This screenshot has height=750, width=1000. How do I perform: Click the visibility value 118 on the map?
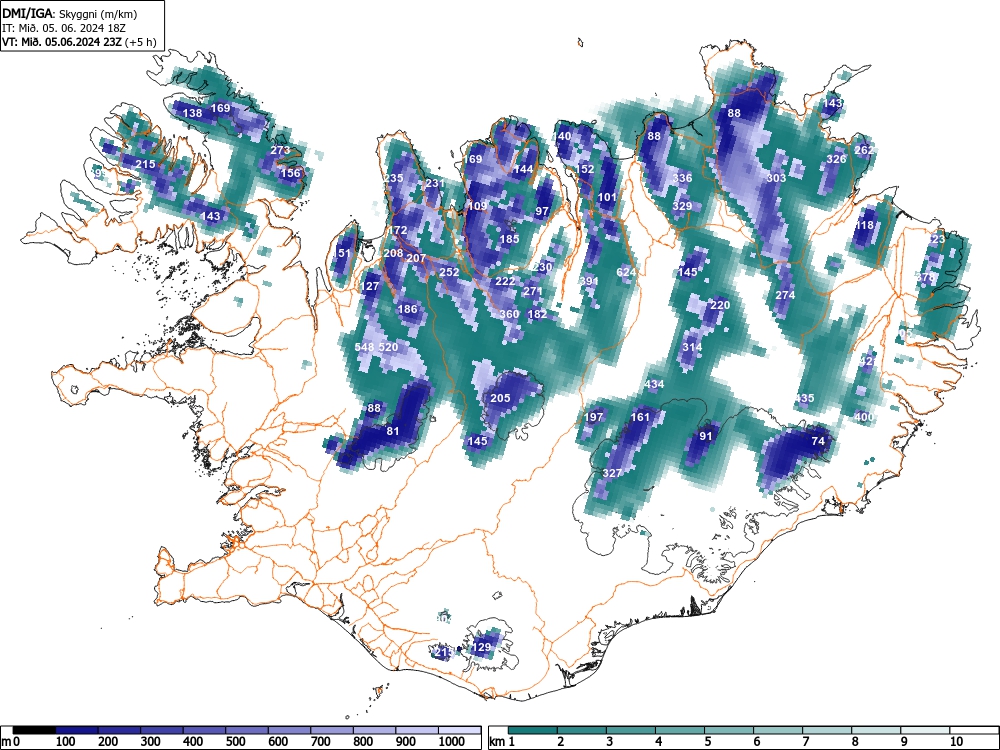[865, 225]
